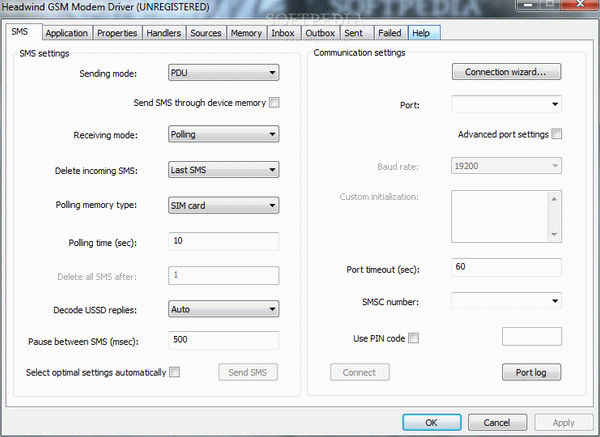The width and height of the screenshot is (600, 437).
Task: Open the Delete incoming SMS dropdown
Action: (223, 170)
